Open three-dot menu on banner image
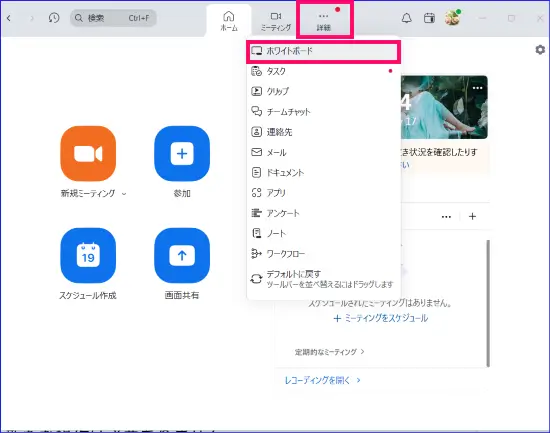This screenshot has height=433, width=550. click(477, 88)
